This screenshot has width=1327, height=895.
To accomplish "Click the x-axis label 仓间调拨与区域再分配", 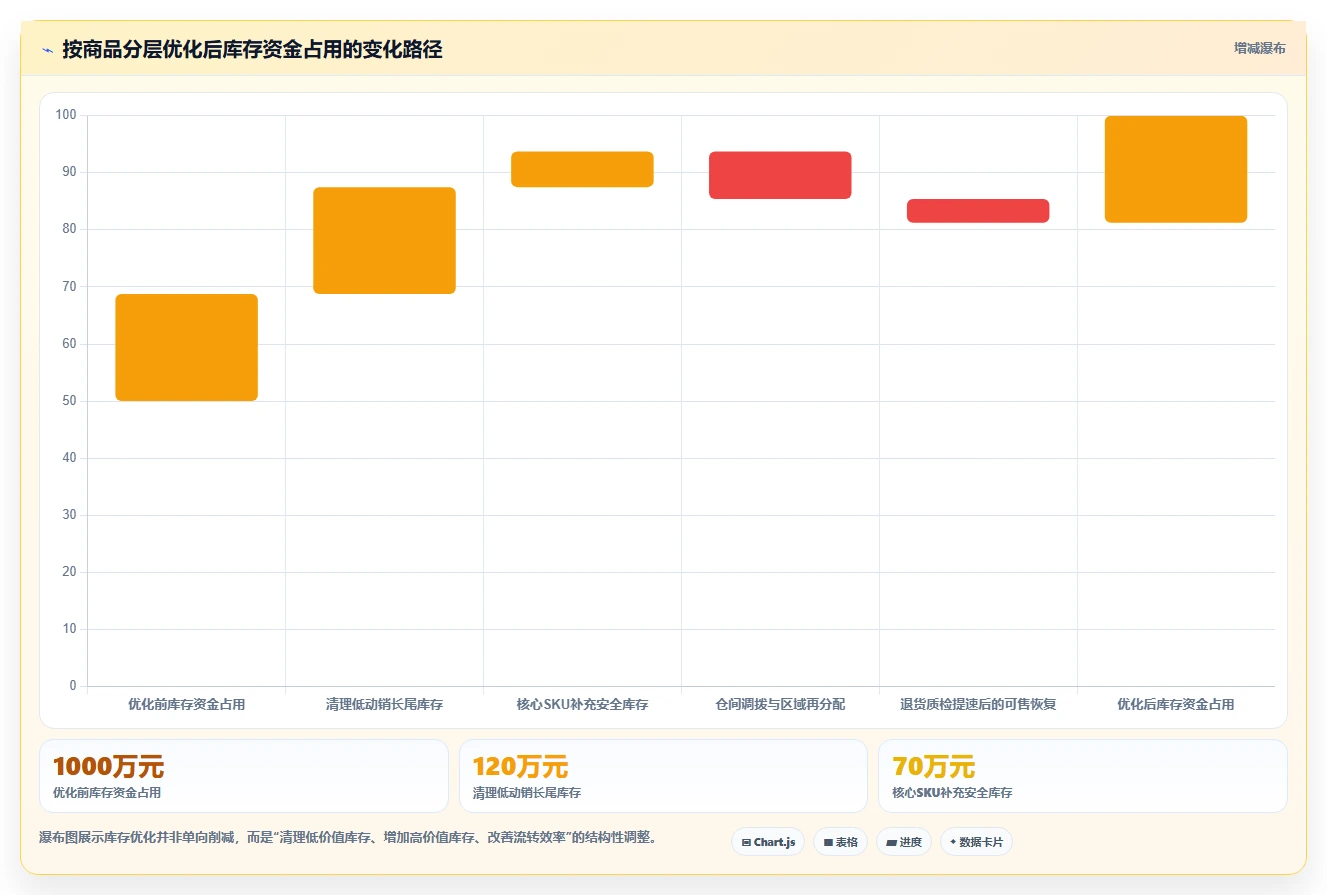I will [780, 704].
